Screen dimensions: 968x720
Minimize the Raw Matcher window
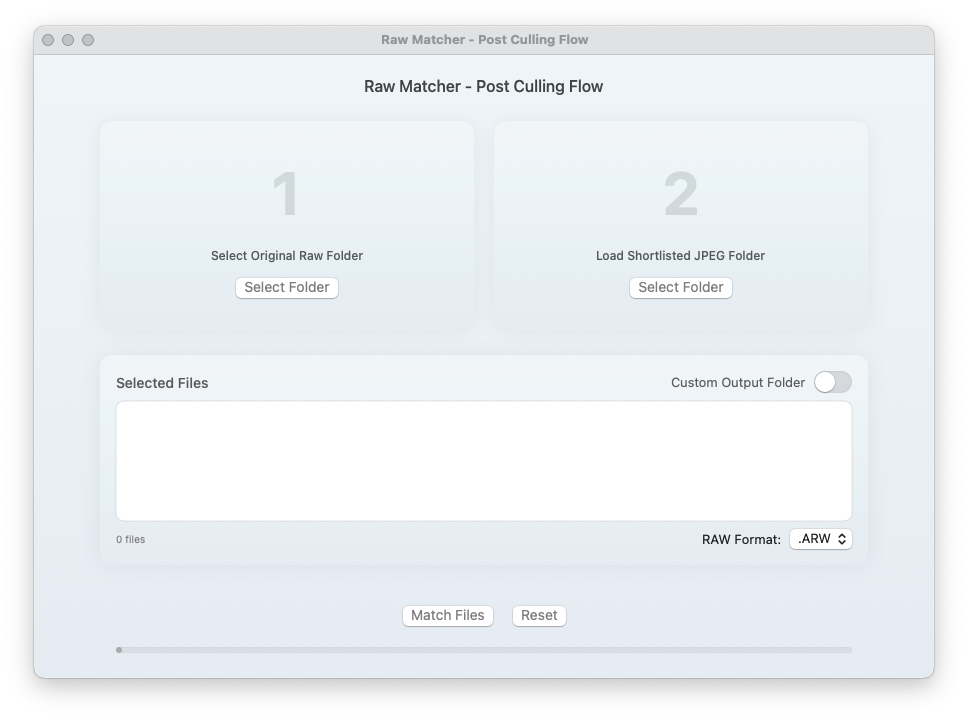pyautogui.click(x=68, y=40)
